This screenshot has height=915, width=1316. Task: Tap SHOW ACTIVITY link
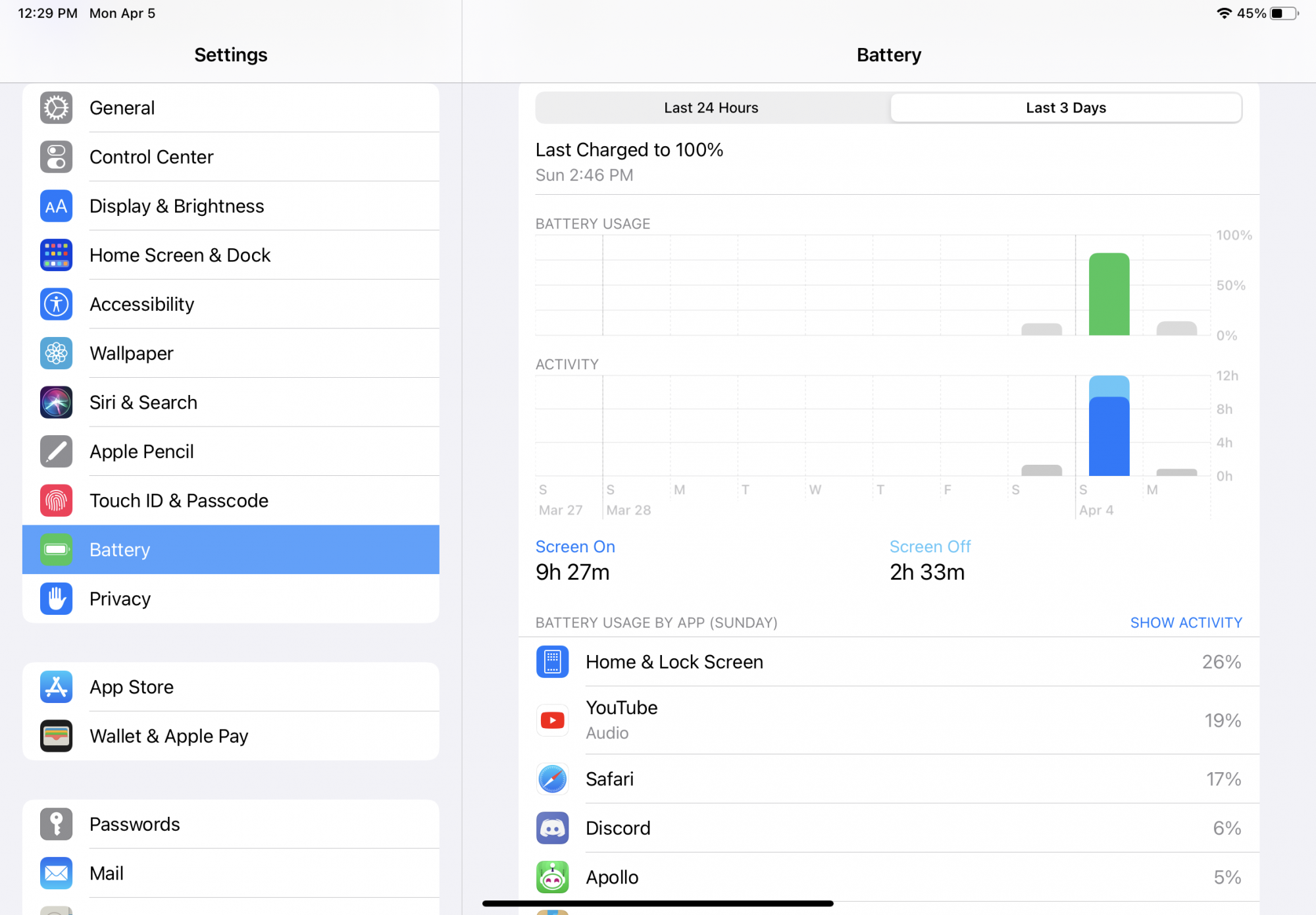(1185, 622)
